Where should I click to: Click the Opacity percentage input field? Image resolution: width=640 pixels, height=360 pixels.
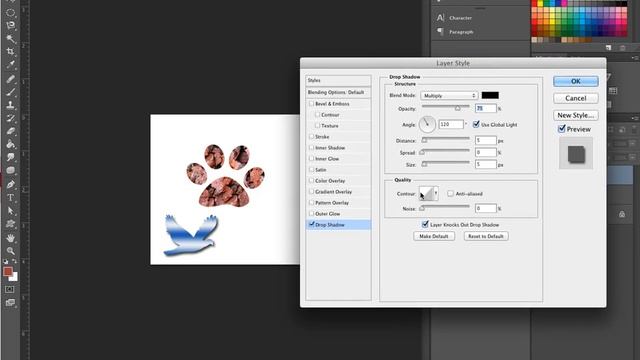pyautogui.click(x=486, y=108)
